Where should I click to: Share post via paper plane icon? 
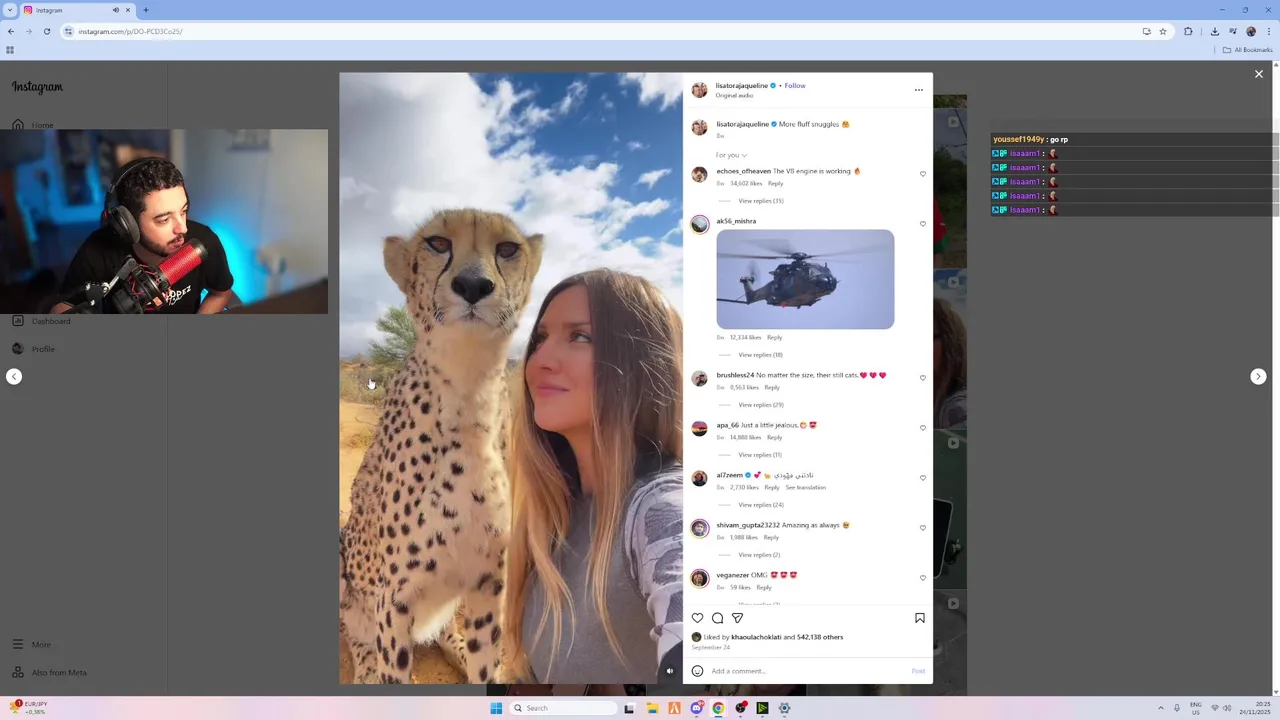[x=737, y=618]
